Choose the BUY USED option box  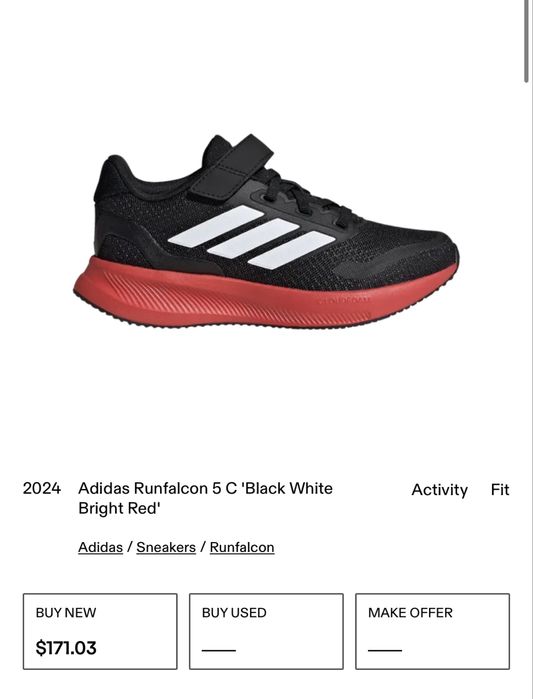[x=266, y=631]
